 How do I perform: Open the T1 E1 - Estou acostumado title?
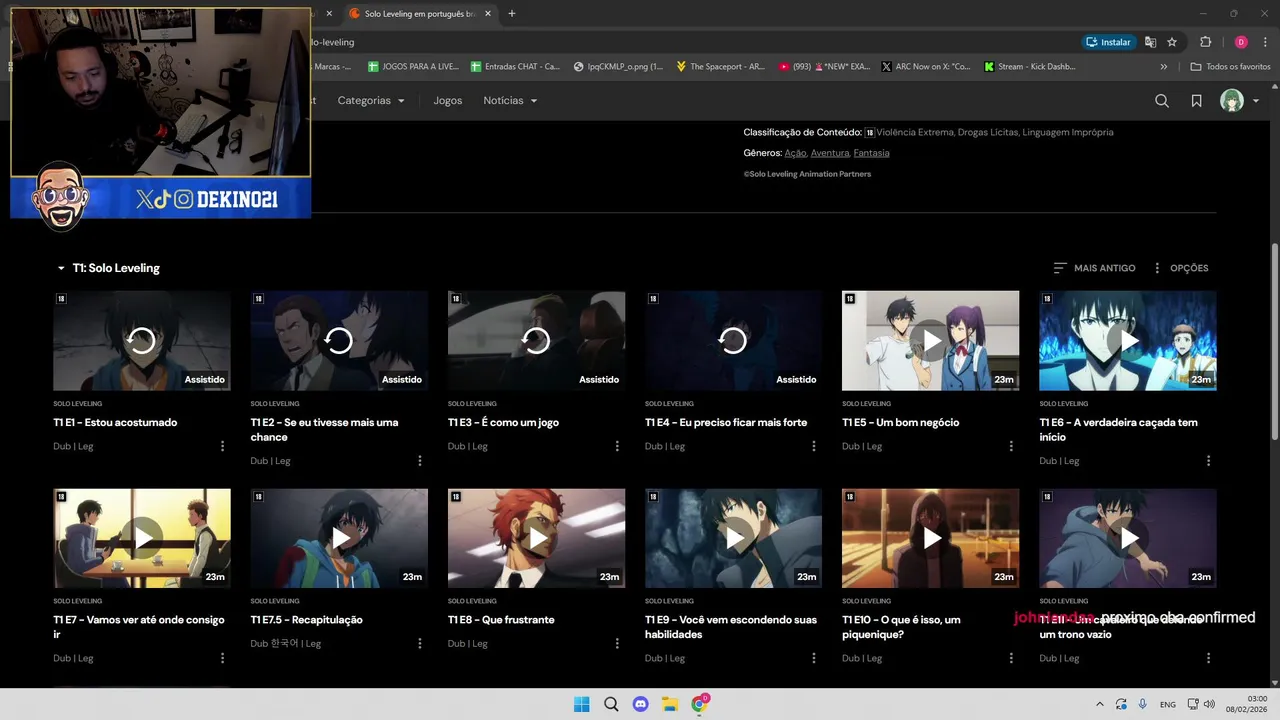115,422
